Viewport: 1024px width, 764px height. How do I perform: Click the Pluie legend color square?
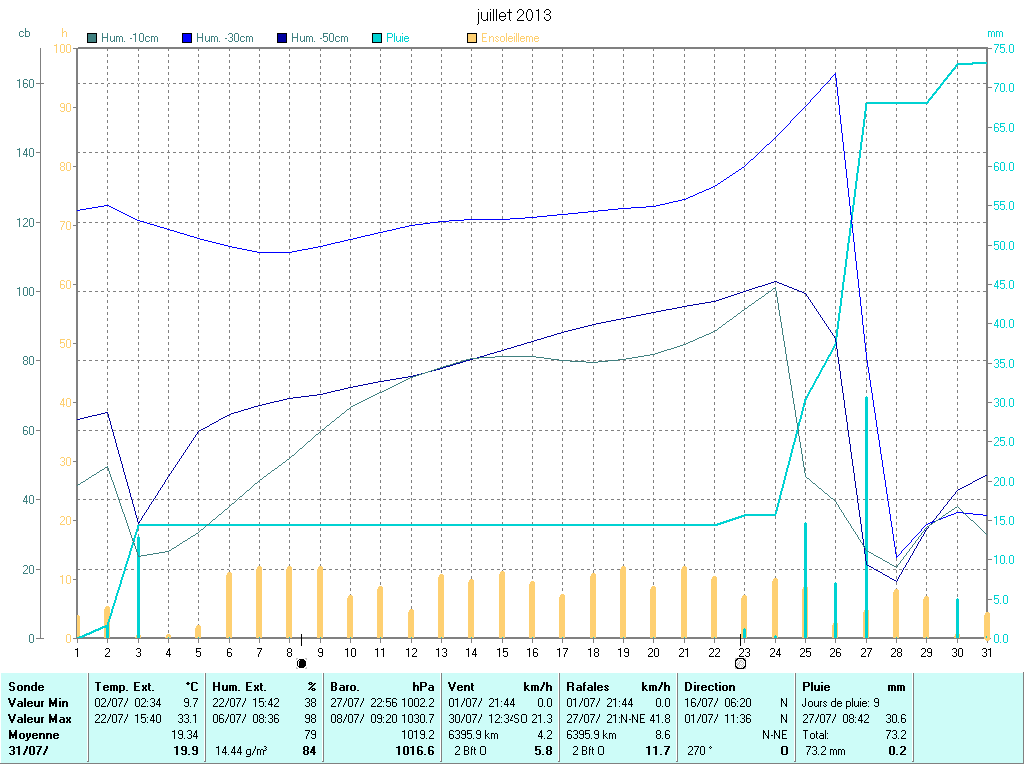[377, 38]
